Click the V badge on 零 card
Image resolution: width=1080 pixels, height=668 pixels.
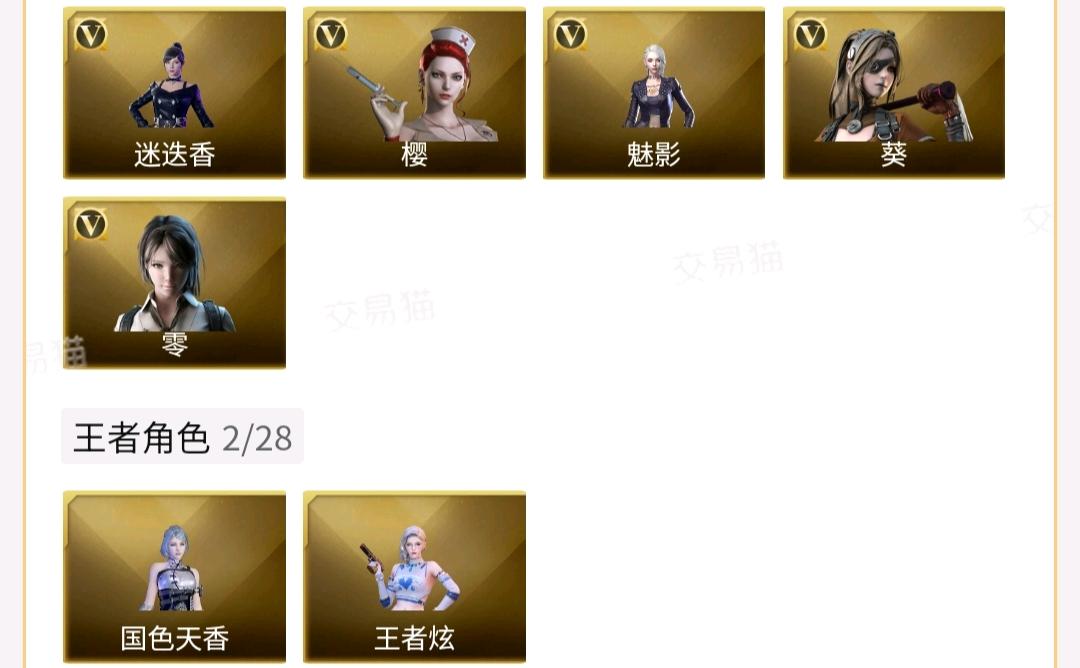coord(91,224)
